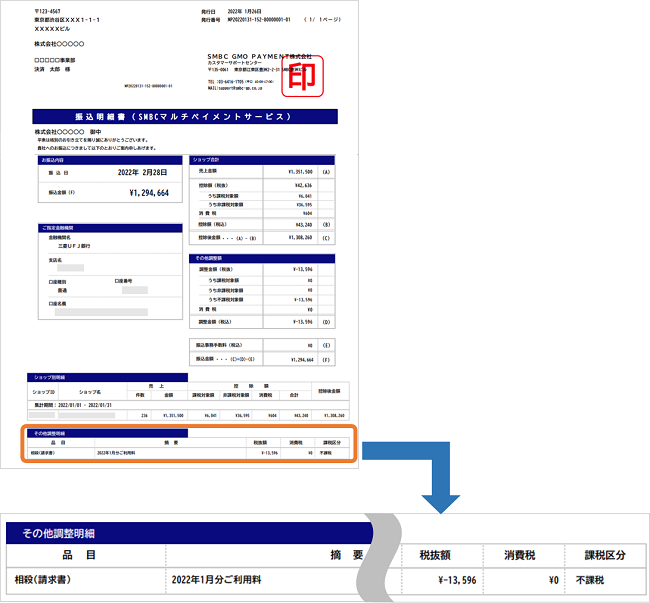Click the (E) marker
Screen dimensions: 650x603
(x=326, y=345)
